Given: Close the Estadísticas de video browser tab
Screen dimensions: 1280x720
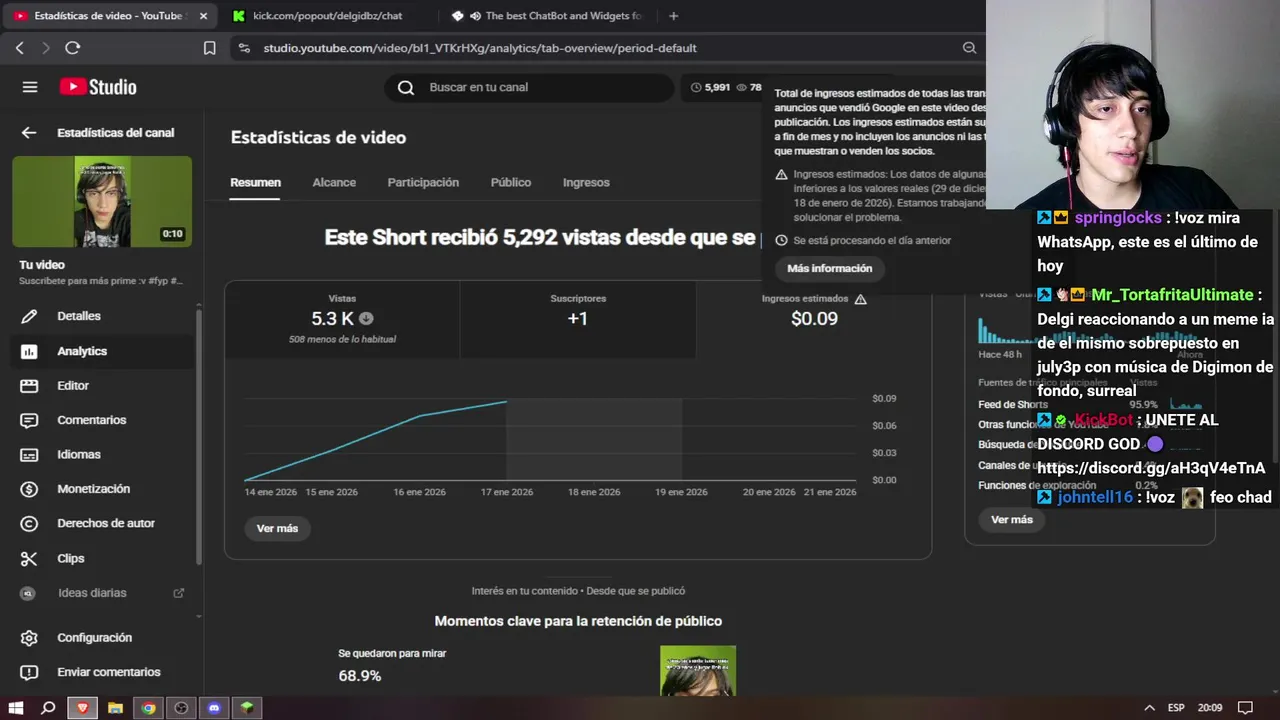Looking at the screenshot, I should click(x=204, y=16).
